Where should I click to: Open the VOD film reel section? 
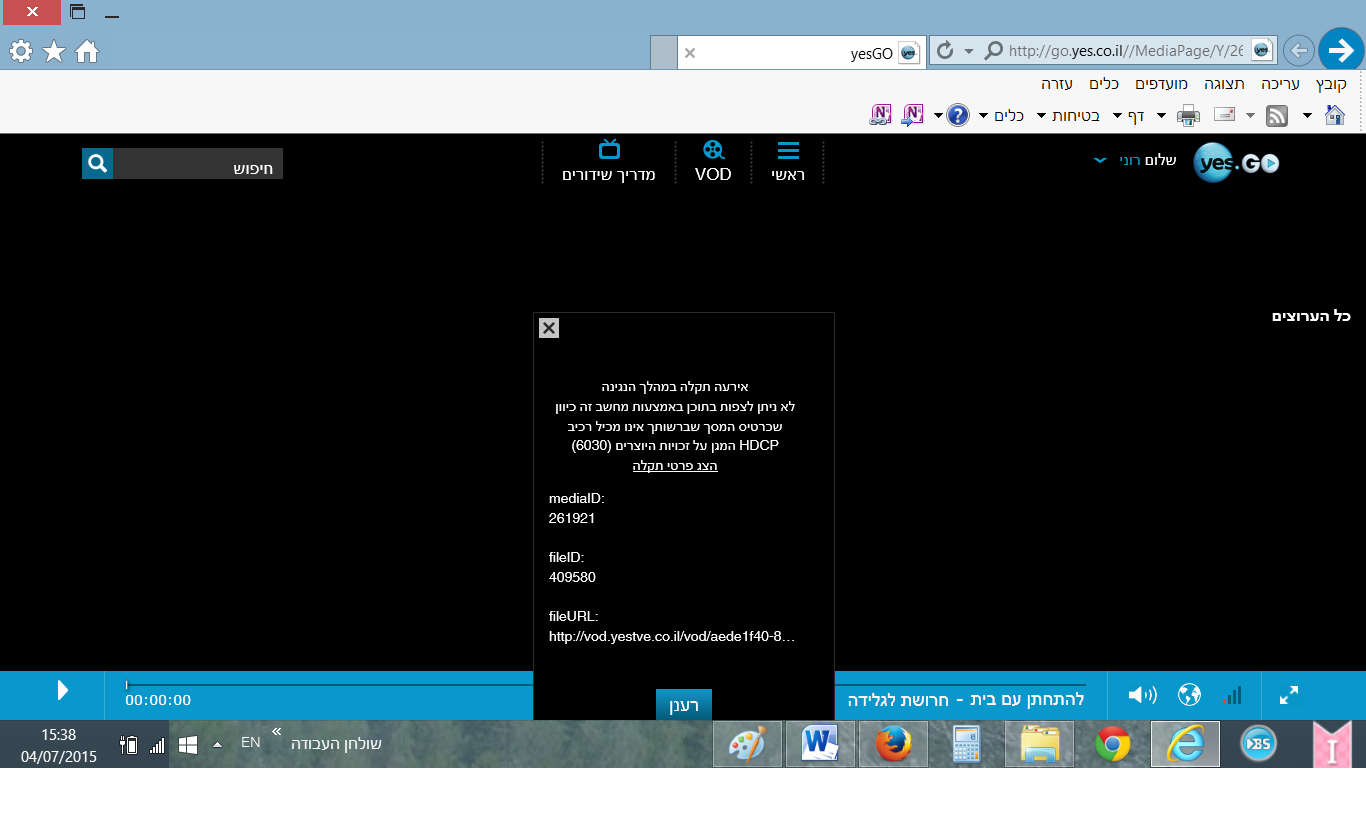[x=713, y=162]
